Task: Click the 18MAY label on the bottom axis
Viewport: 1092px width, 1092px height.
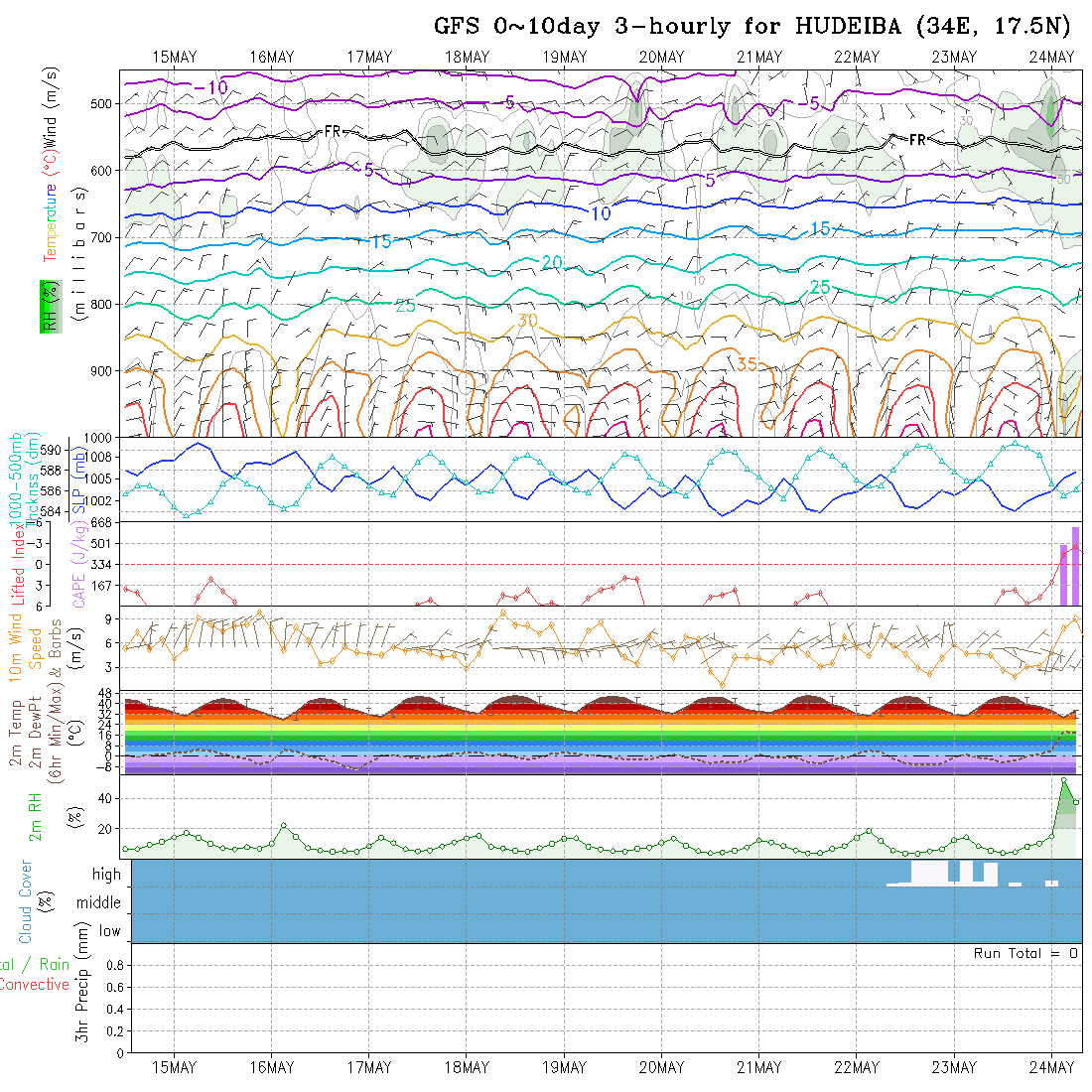Action: [467, 1067]
